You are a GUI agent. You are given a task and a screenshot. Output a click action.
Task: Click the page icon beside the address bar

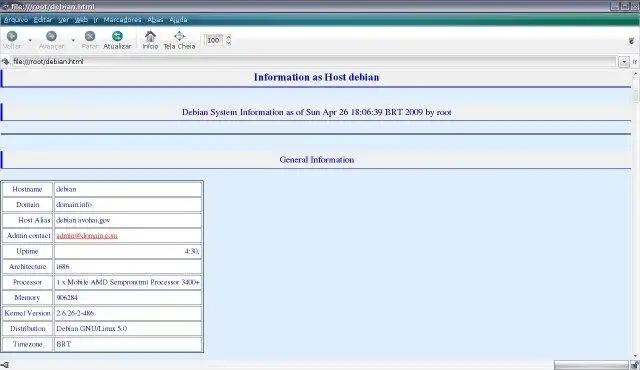(x=5, y=62)
